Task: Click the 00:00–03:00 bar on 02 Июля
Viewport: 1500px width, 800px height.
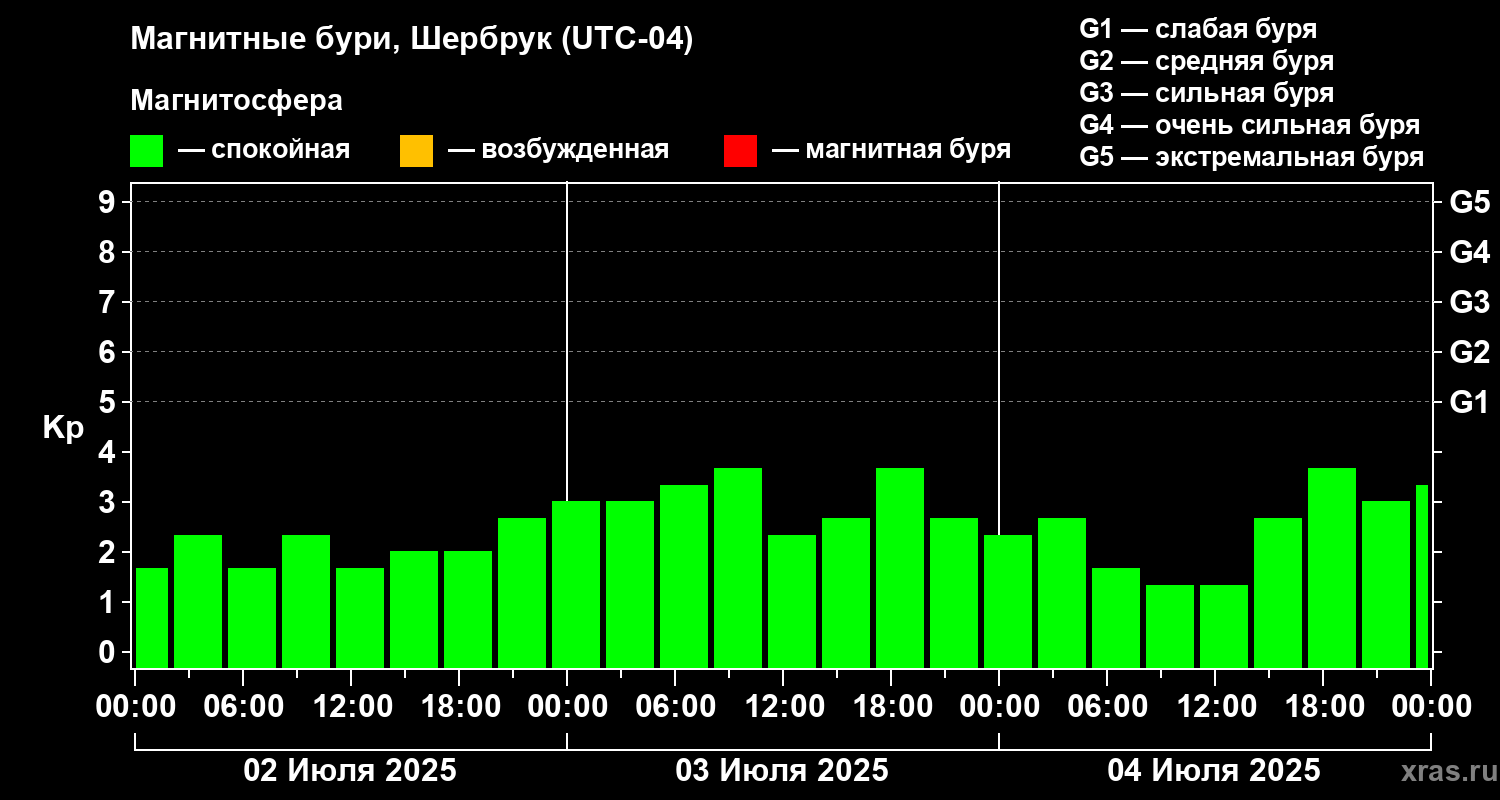Action: point(152,618)
